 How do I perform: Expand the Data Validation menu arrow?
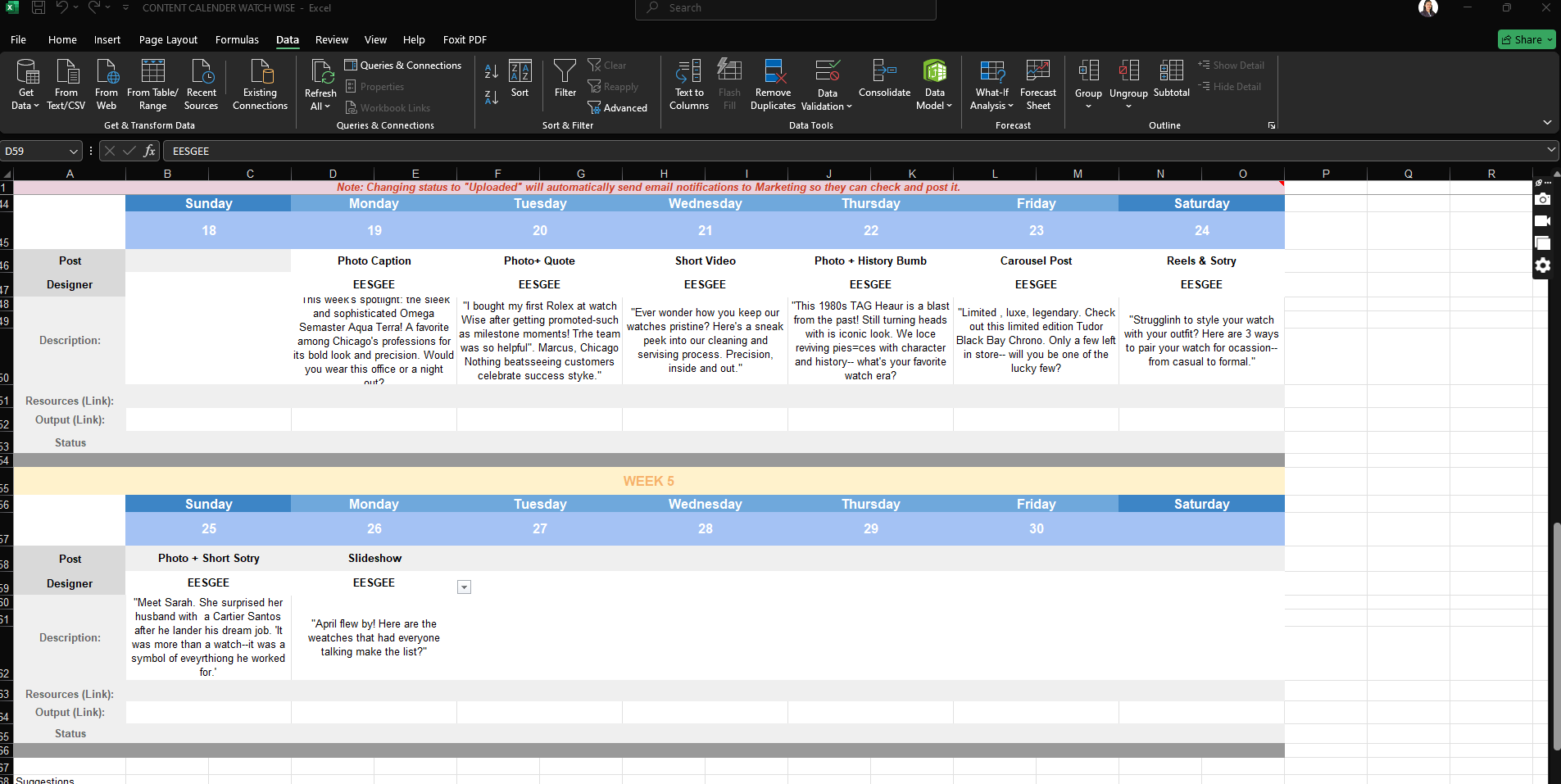click(x=849, y=106)
